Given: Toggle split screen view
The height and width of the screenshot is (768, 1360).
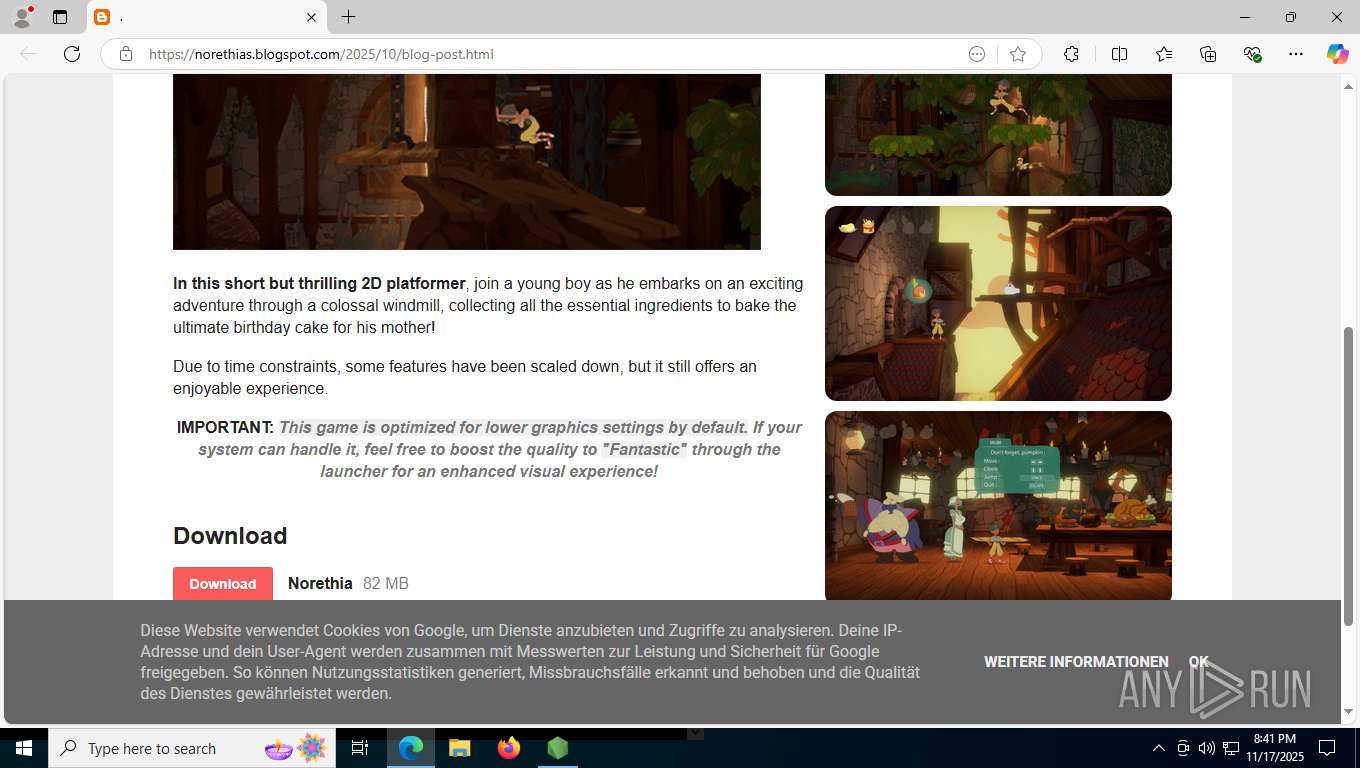Looking at the screenshot, I should click(1119, 54).
